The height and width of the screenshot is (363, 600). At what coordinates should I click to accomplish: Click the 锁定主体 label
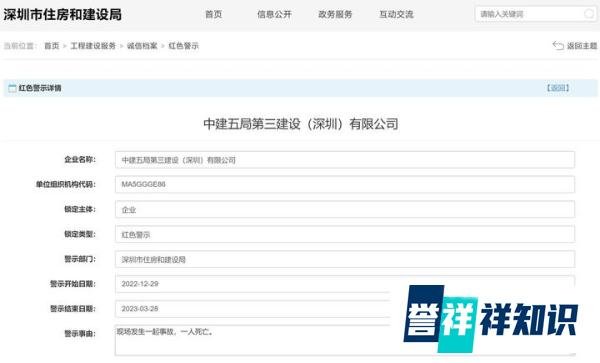click(80, 209)
